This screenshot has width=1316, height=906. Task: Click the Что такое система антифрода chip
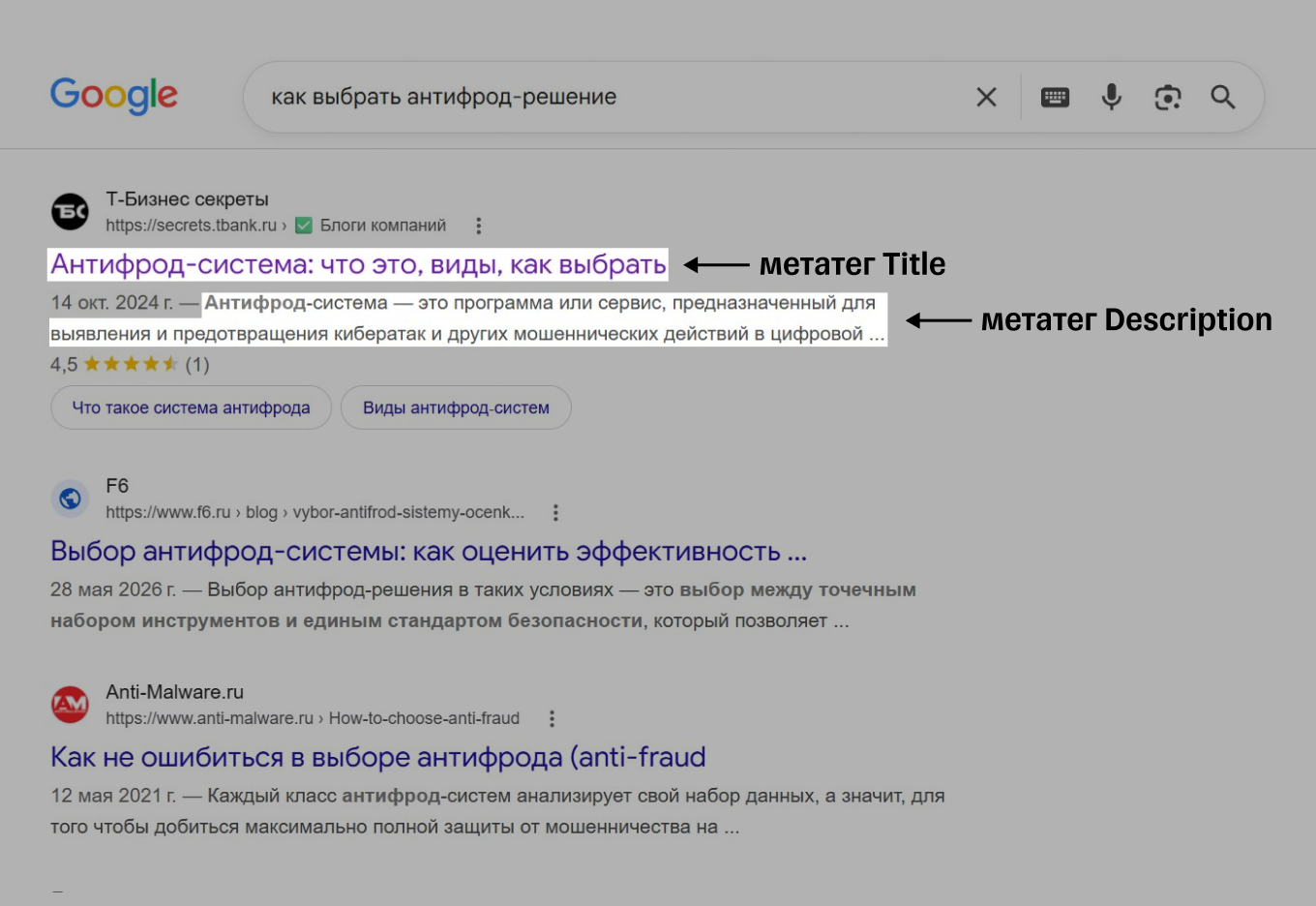click(191, 408)
